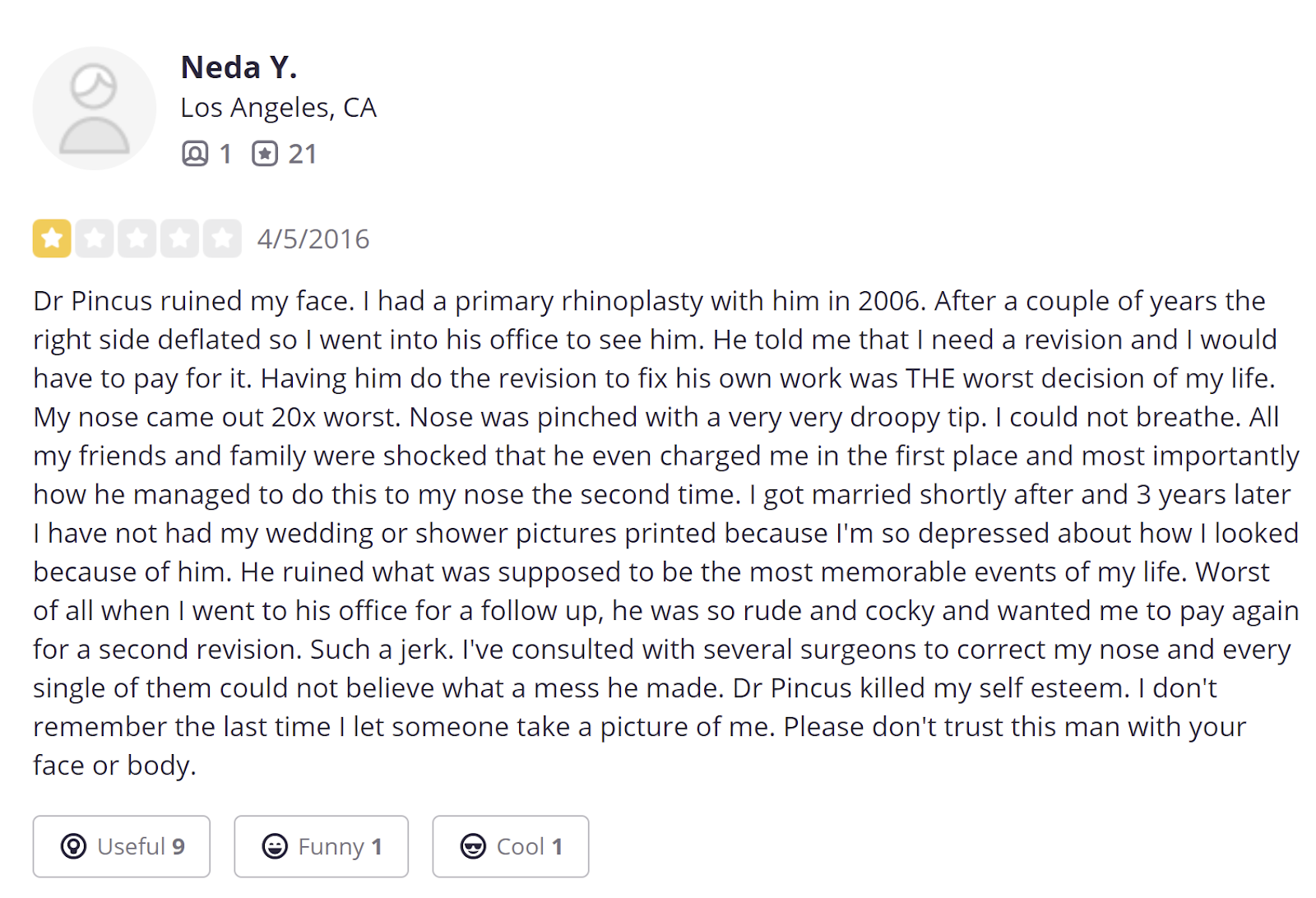Click the reviews star badge icon beside 21
This screenshot has width=1316, height=898.
[x=265, y=154]
